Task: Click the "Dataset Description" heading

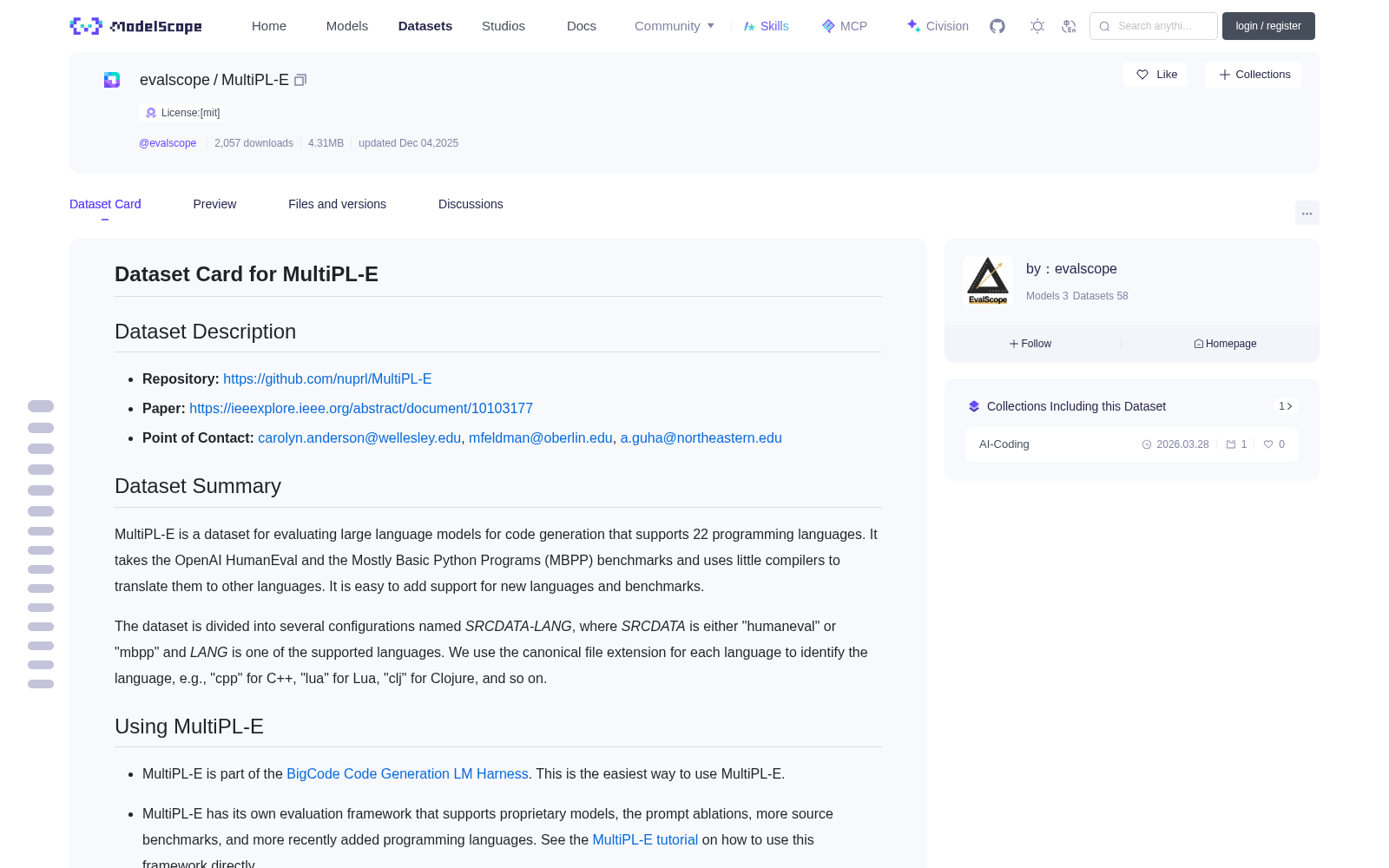Action: pyautogui.click(x=206, y=332)
